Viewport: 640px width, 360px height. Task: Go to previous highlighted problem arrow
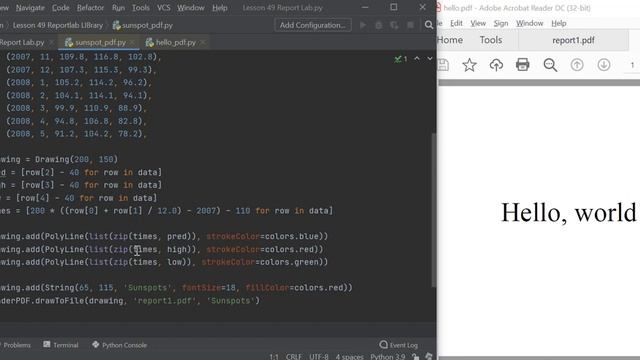coord(417,59)
